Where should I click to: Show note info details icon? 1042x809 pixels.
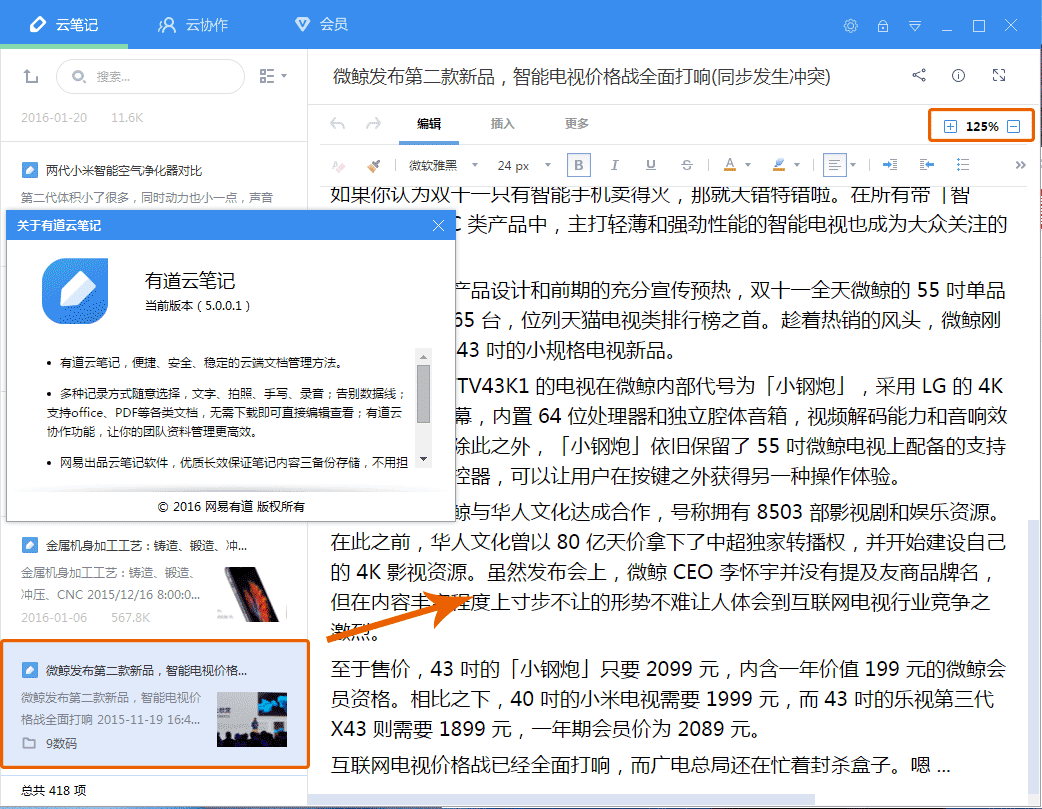pyautogui.click(x=958, y=75)
